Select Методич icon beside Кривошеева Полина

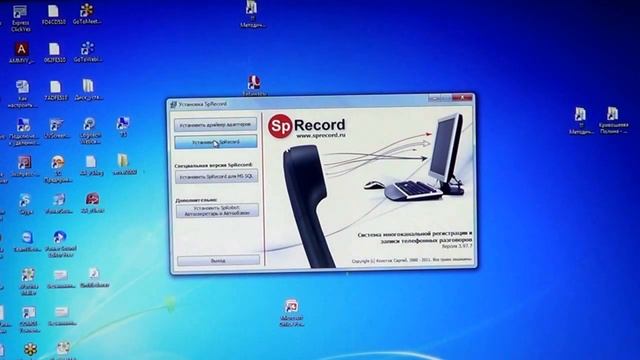pyautogui.click(x=581, y=121)
